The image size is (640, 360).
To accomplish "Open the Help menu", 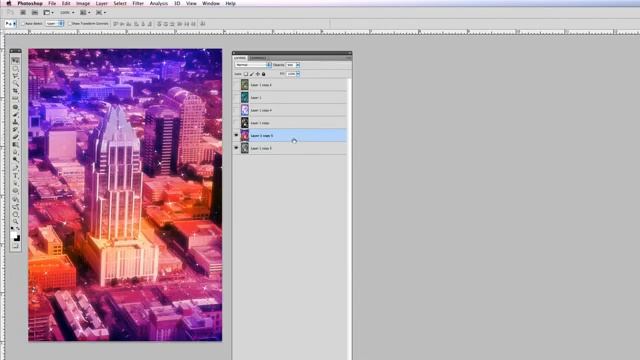I will 230,3.
